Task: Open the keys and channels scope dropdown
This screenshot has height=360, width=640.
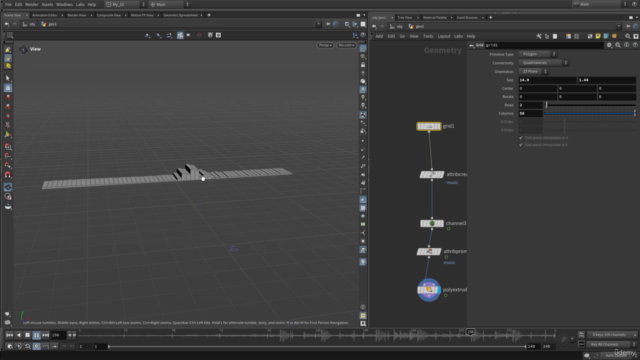Action: point(611,335)
